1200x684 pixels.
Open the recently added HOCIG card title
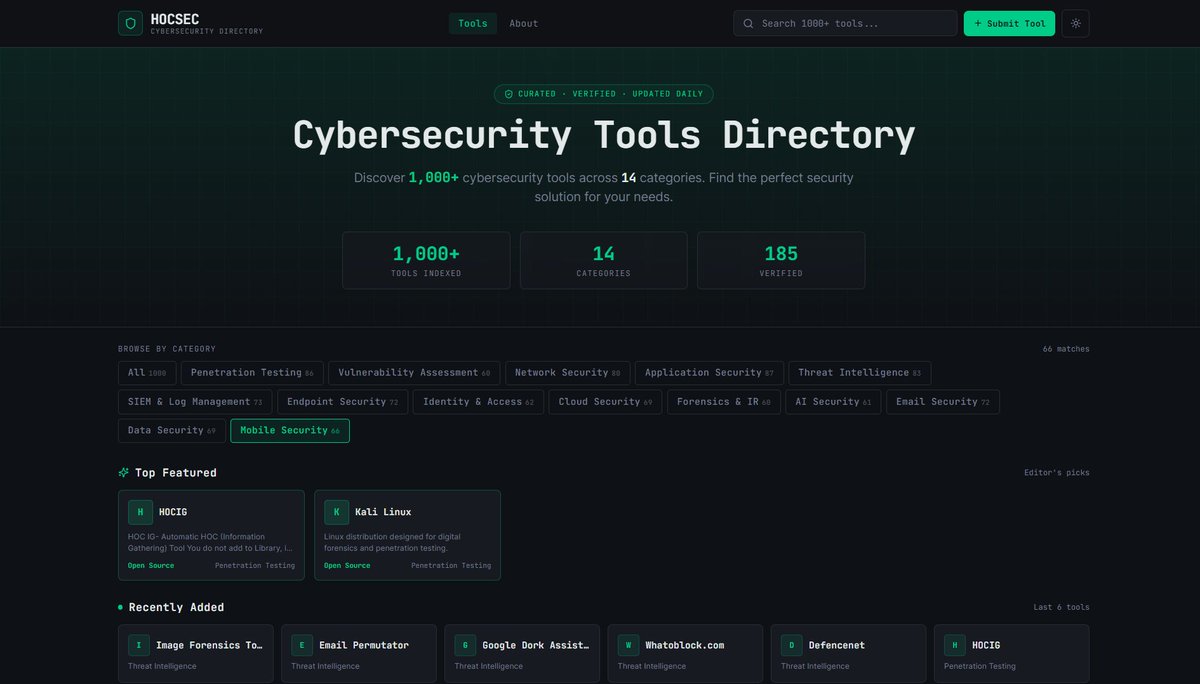(986, 645)
